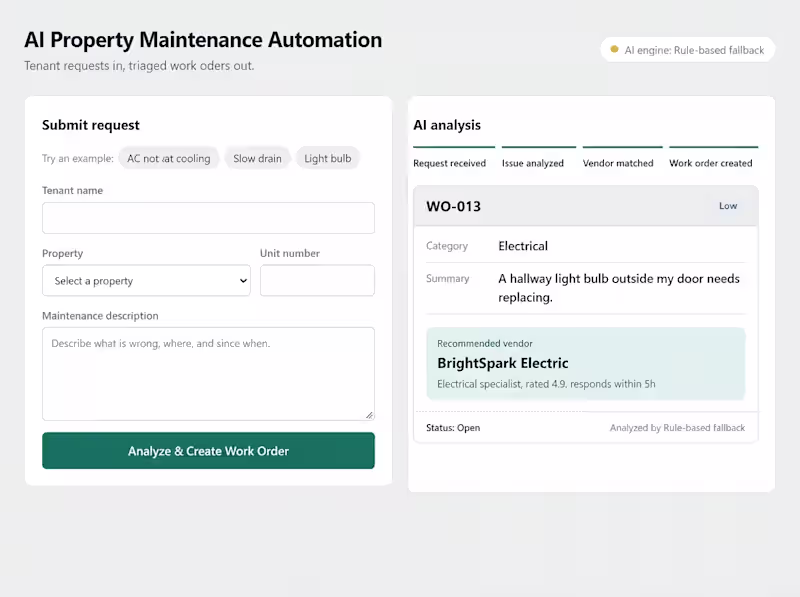
Task: Click the AC not cooling example chip
Action: tap(168, 158)
